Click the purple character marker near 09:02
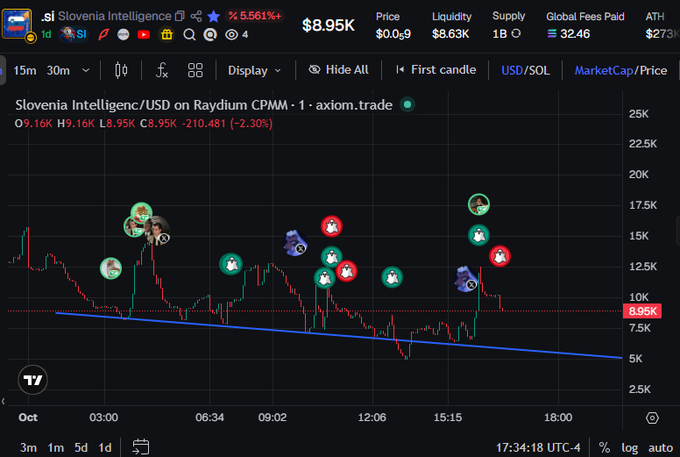Viewport: 680px width, 457px height. (x=295, y=243)
